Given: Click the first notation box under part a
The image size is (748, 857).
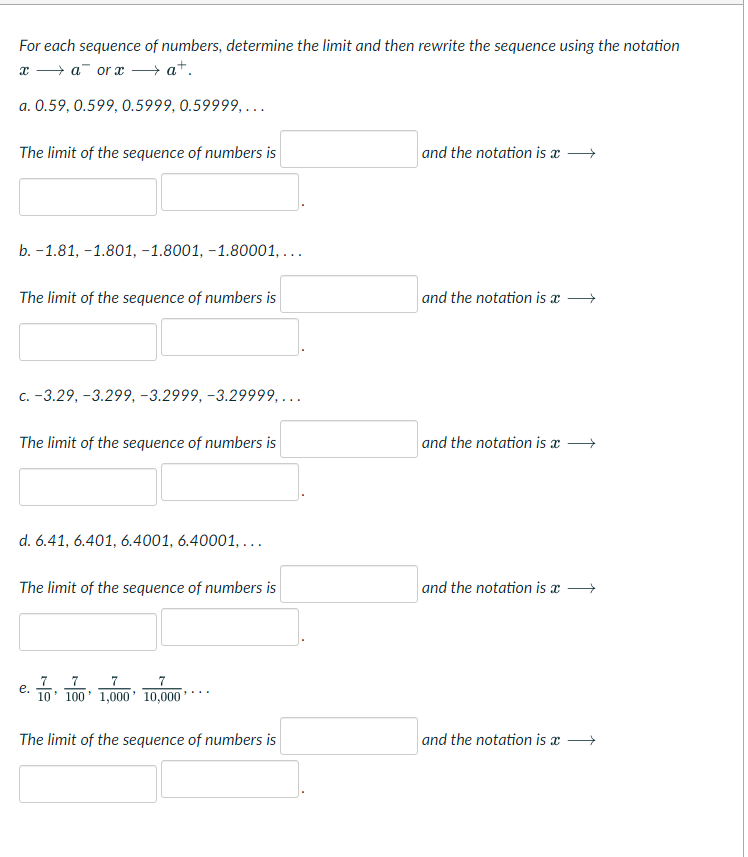Looking at the screenshot, I should pos(87,196).
